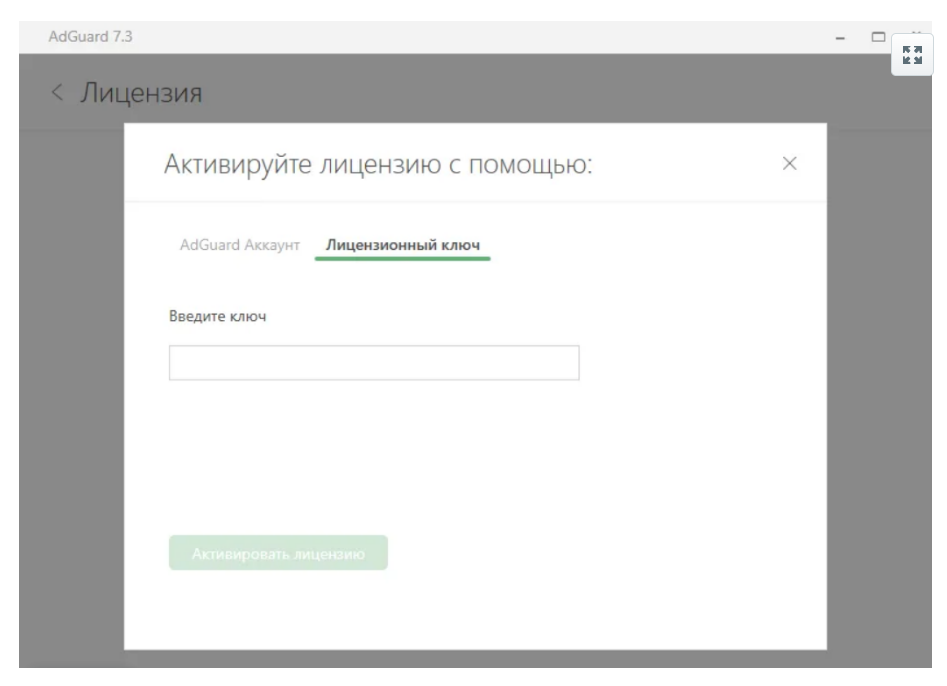Select the Лицензионный ключ tab
This screenshot has height=686, width=947.
click(403, 245)
